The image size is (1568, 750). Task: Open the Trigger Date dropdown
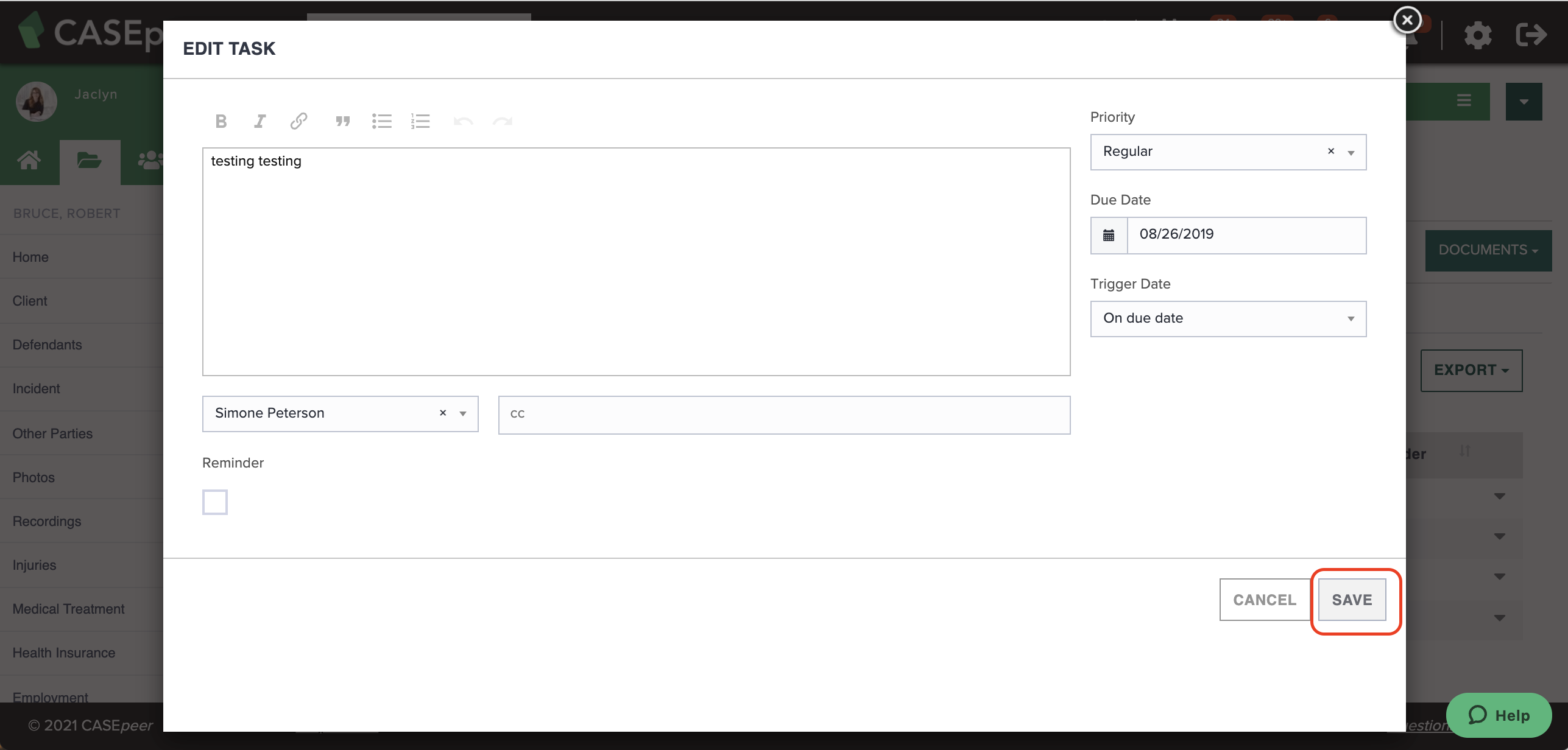[1350, 318]
